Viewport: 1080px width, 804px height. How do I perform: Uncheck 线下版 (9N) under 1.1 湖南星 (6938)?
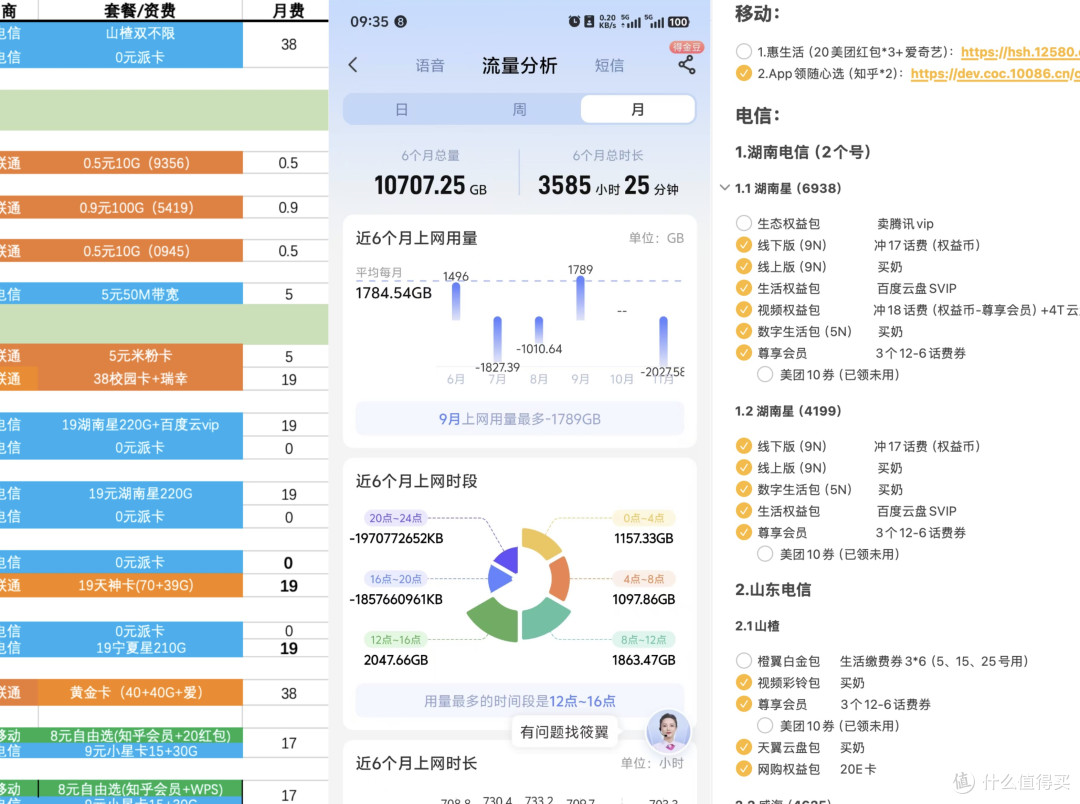point(743,245)
